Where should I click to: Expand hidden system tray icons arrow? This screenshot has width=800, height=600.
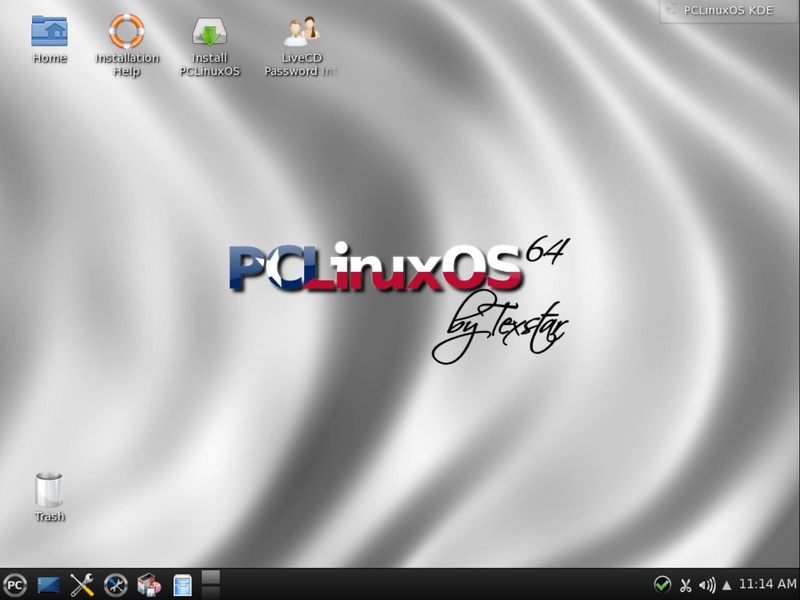coord(727,585)
